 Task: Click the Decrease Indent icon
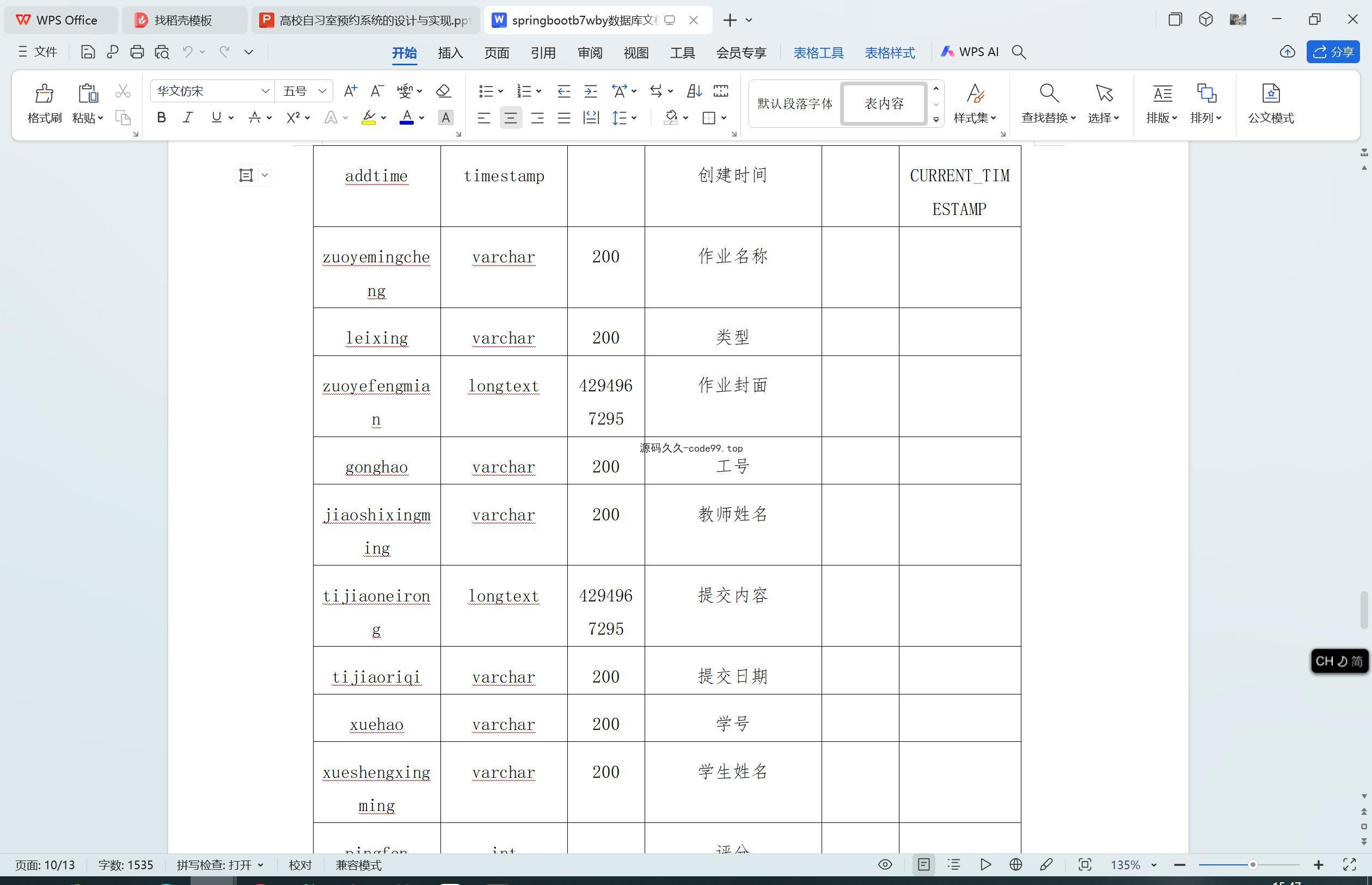click(x=564, y=91)
